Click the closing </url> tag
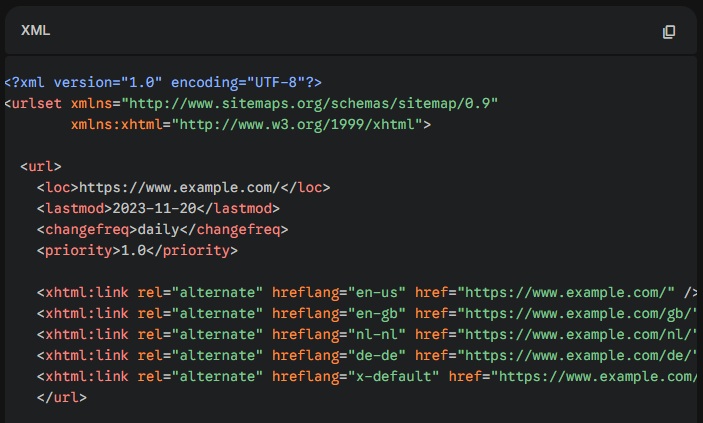The width and height of the screenshot is (703, 423). click(x=62, y=398)
